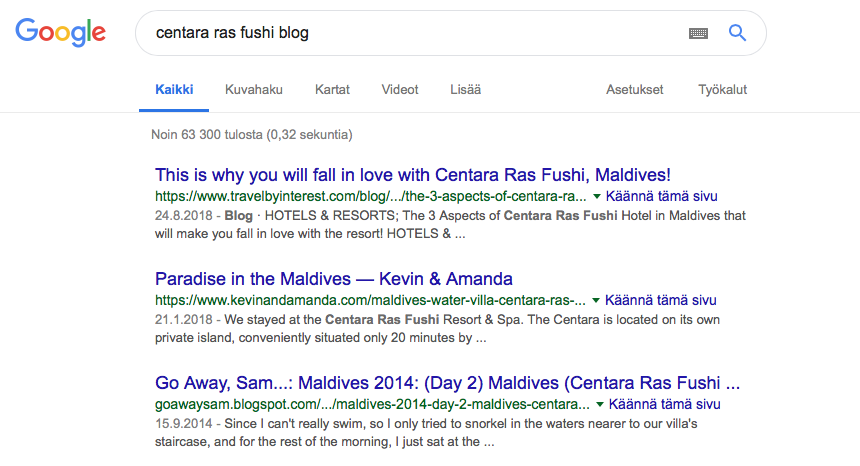The image size is (860, 466).
Task: Click the blue search magnifier icon
Action: point(737,33)
